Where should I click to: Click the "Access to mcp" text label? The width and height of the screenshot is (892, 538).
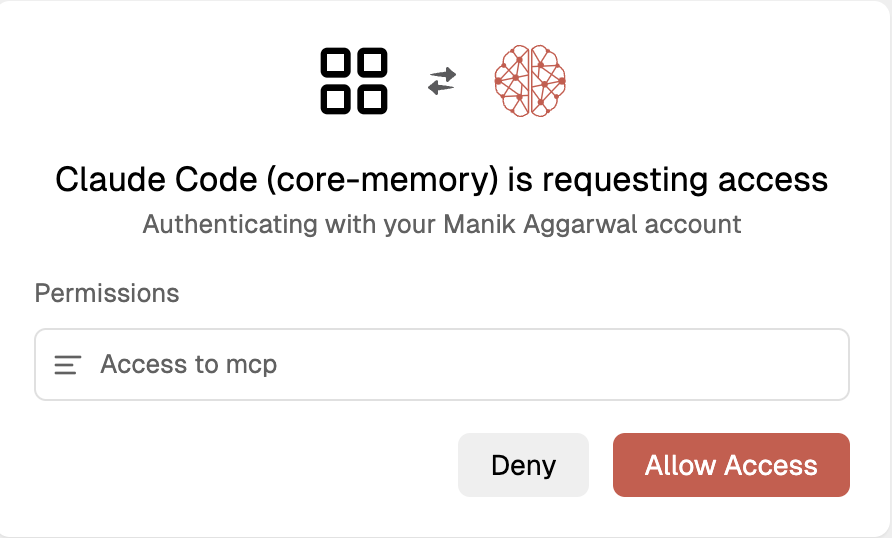[188, 365]
